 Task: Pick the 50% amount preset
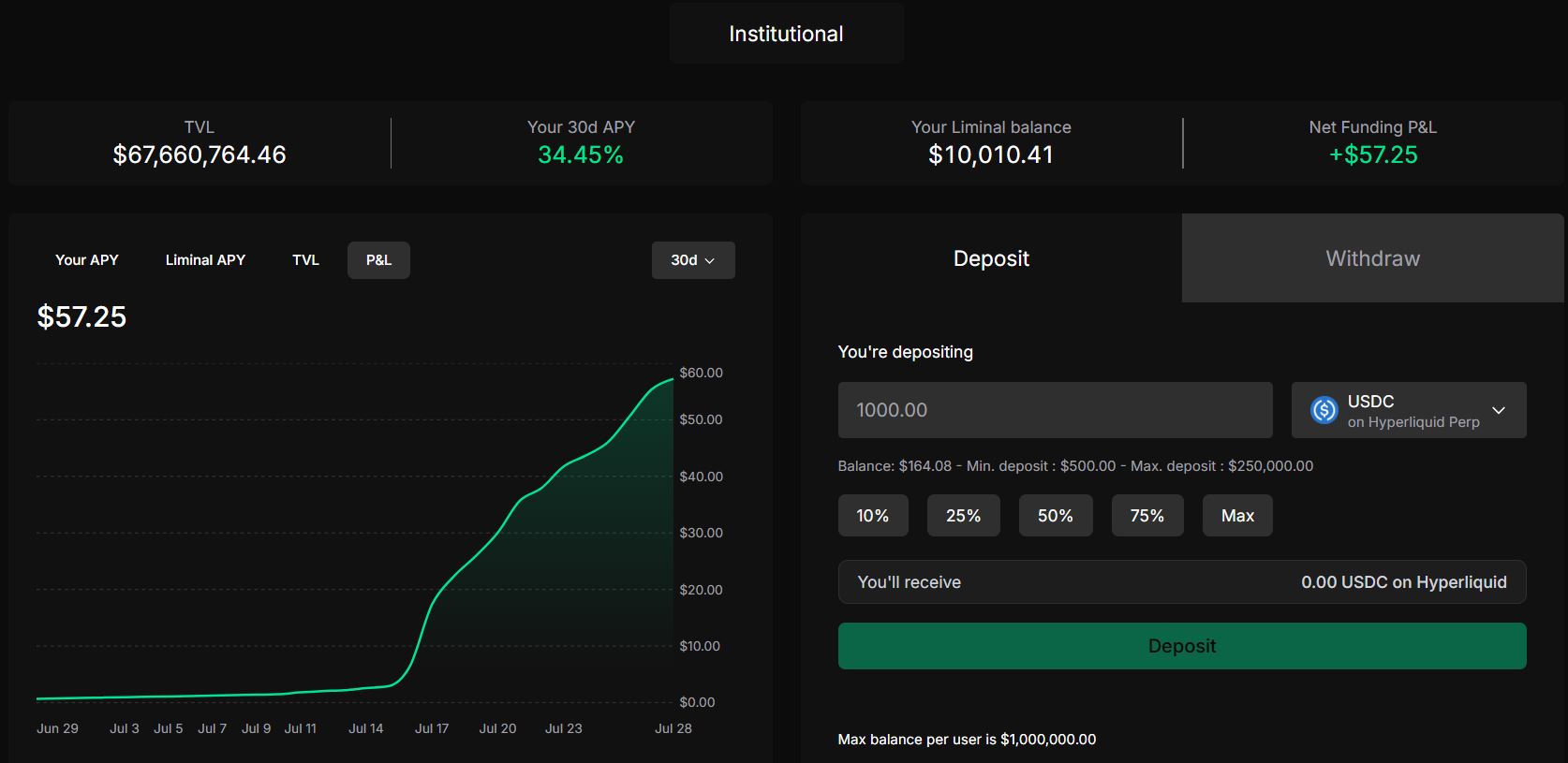coord(1055,516)
